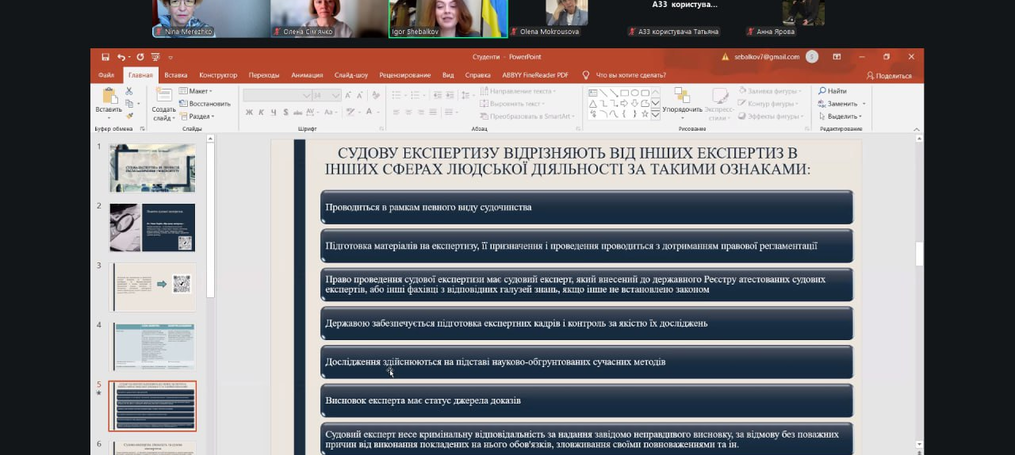Align text to the right
The width and height of the screenshot is (1015, 455).
(x=421, y=113)
